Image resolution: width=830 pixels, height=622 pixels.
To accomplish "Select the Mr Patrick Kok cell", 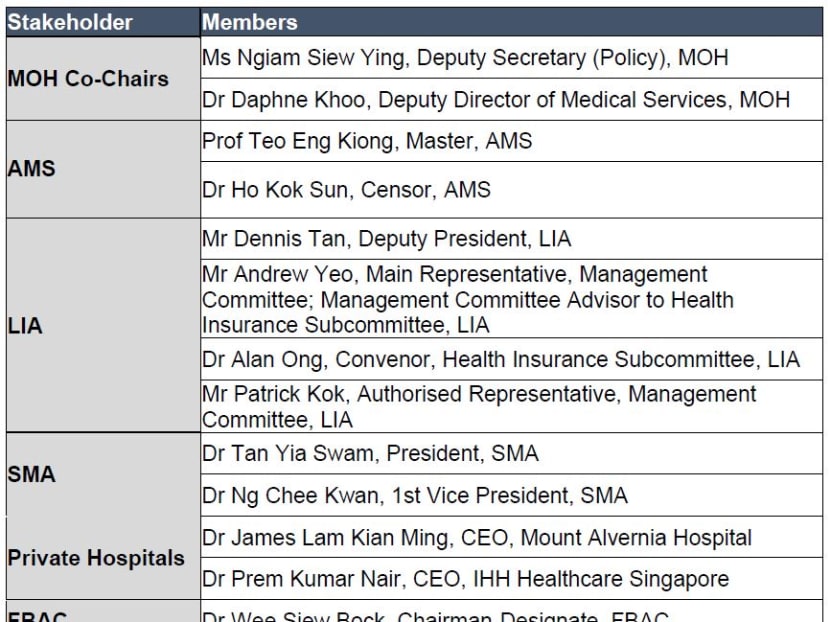I will tap(511, 406).
